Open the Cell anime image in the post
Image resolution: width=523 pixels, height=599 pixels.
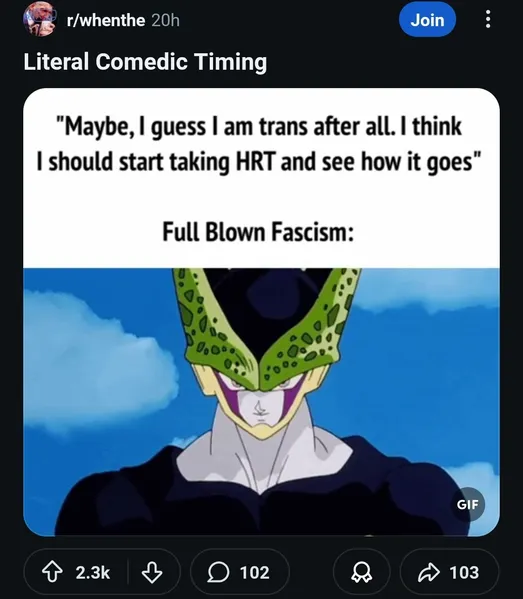(261, 402)
